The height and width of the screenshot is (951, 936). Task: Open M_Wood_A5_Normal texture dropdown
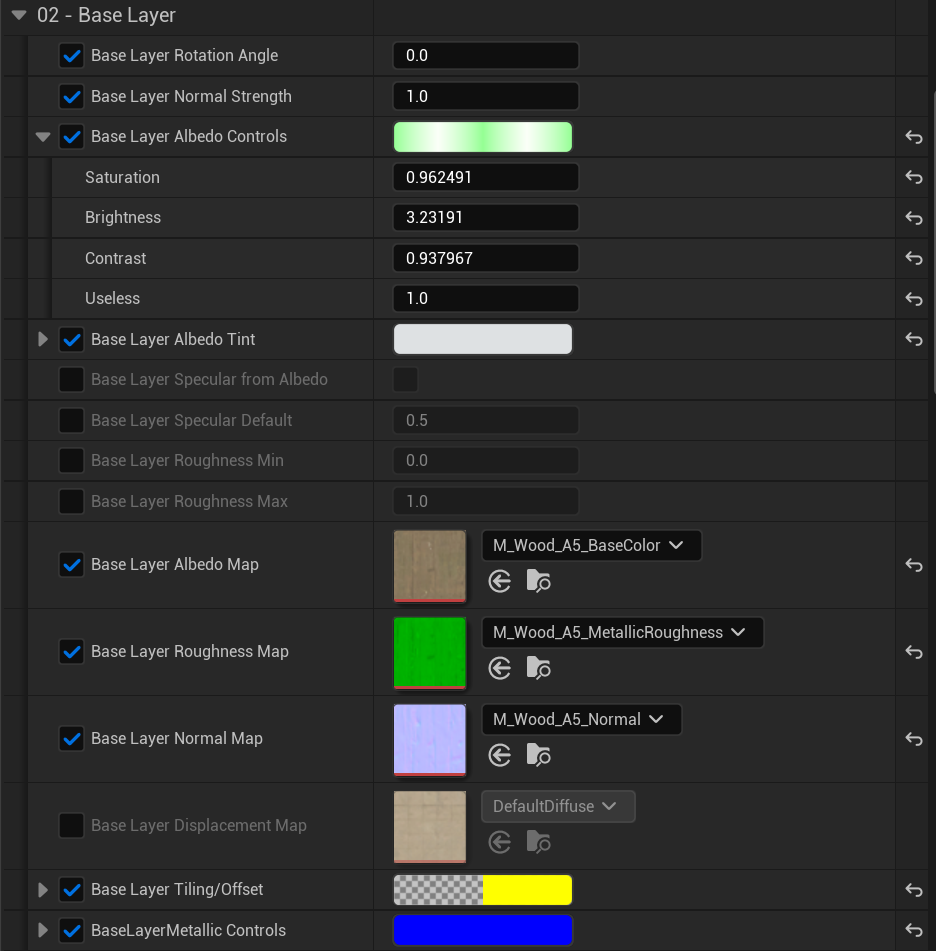click(580, 719)
